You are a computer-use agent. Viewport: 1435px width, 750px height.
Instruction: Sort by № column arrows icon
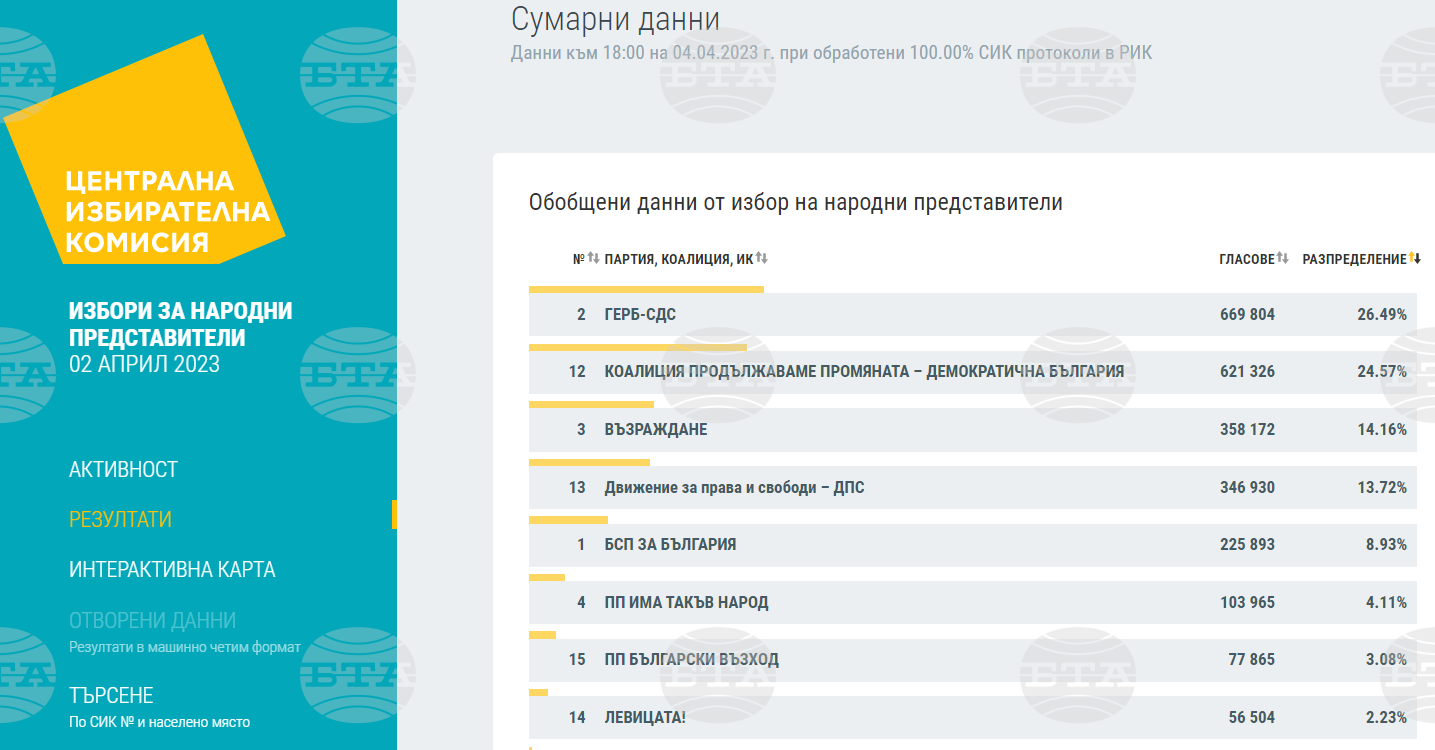pos(593,259)
